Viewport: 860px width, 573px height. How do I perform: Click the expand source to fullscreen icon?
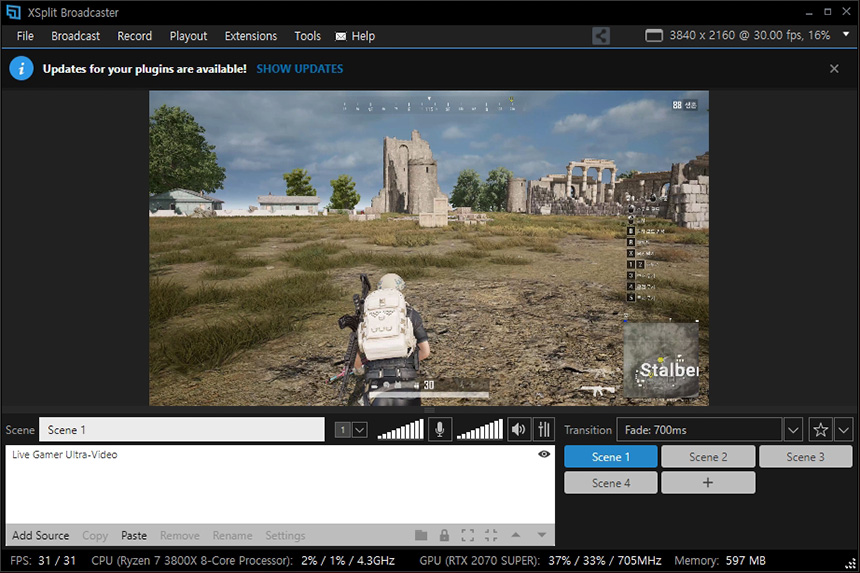point(468,535)
